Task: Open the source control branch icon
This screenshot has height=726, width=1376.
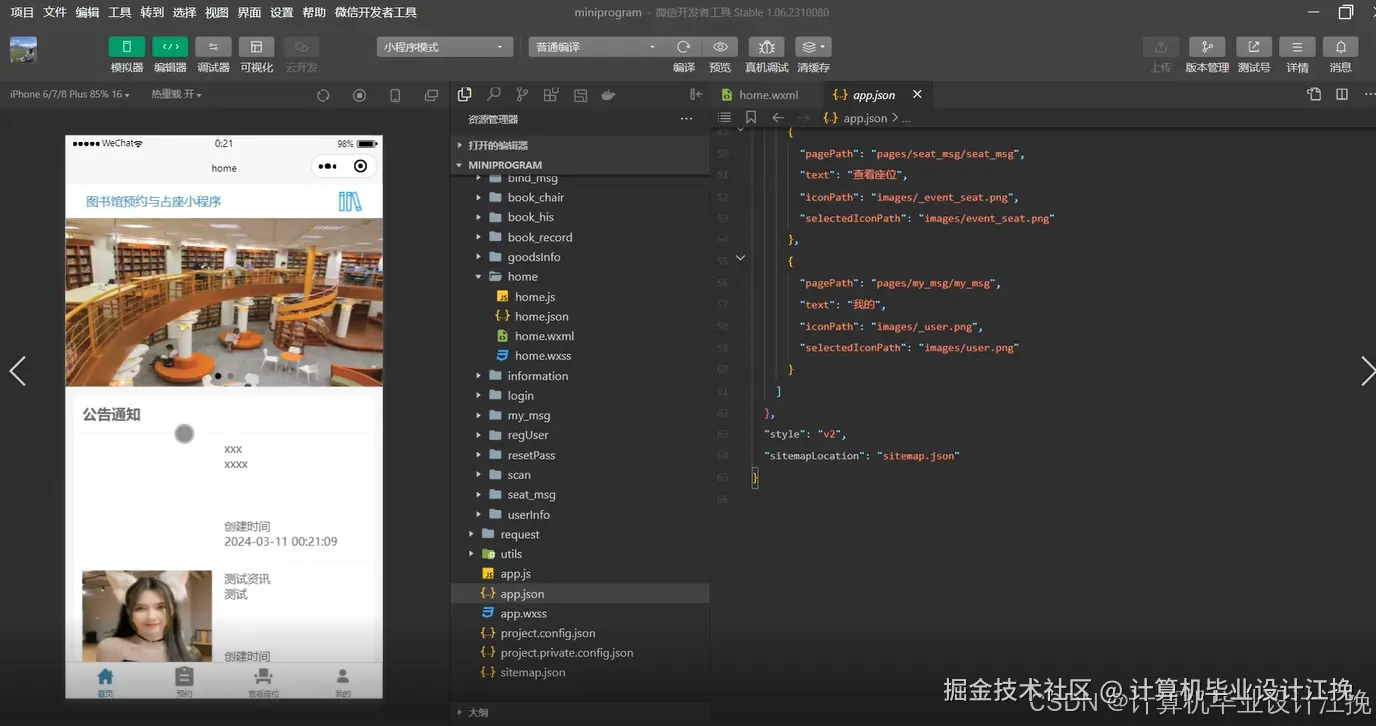Action: pos(522,95)
